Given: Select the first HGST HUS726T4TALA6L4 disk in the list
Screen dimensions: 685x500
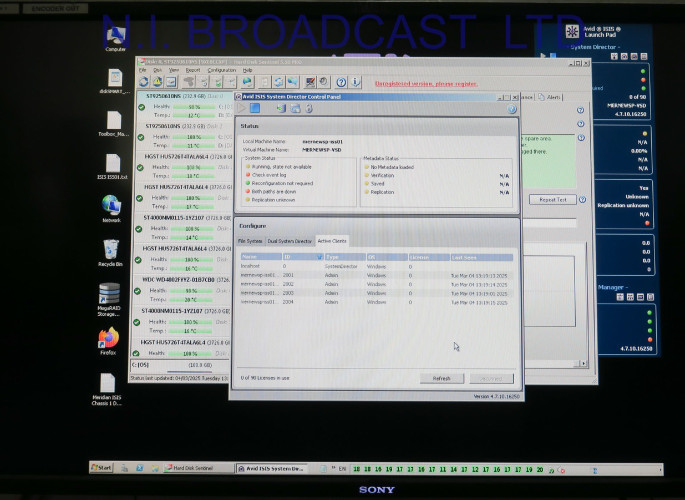Looking at the screenshot, I should coord(183,166).
